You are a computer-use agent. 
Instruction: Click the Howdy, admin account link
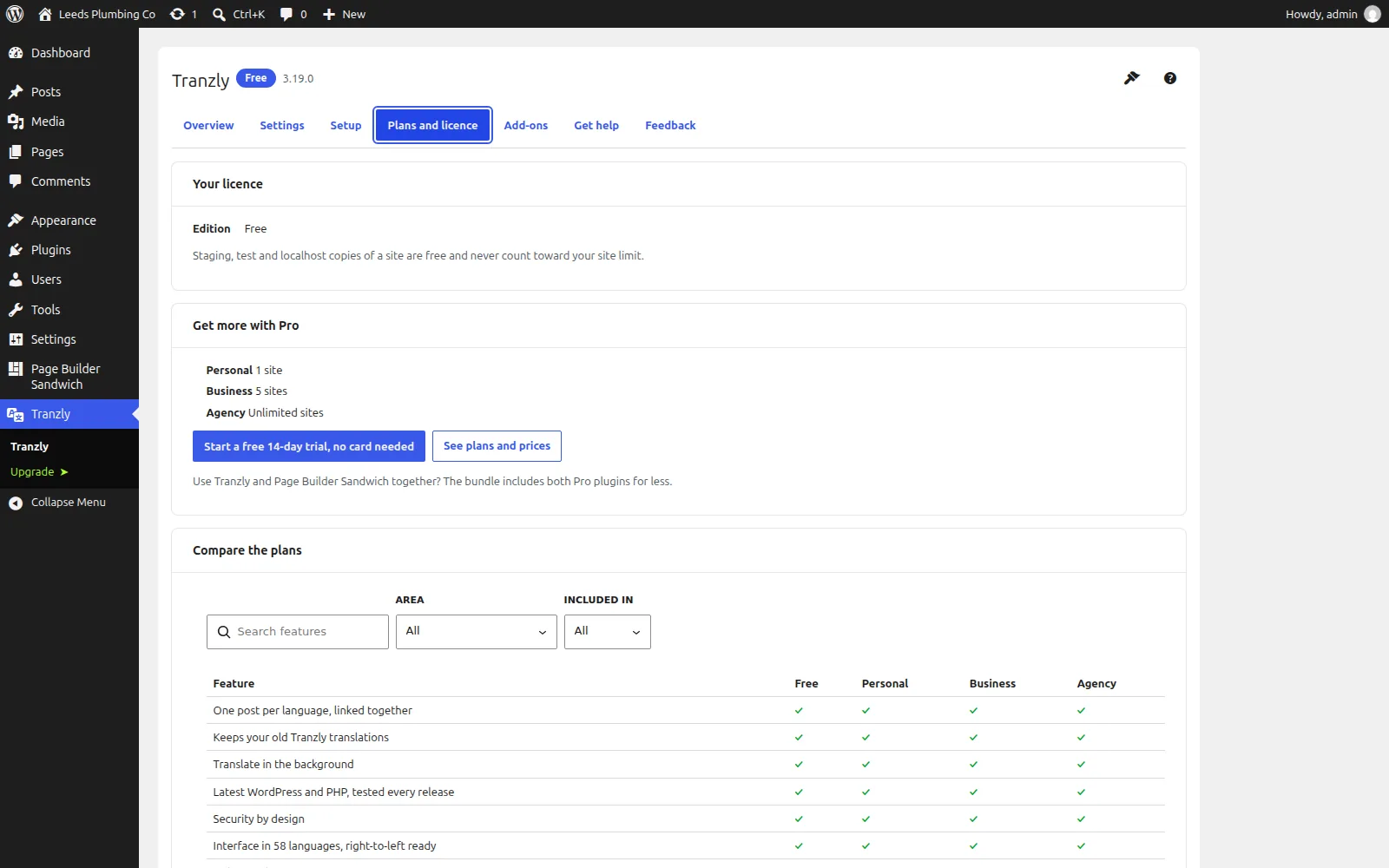1333,14
